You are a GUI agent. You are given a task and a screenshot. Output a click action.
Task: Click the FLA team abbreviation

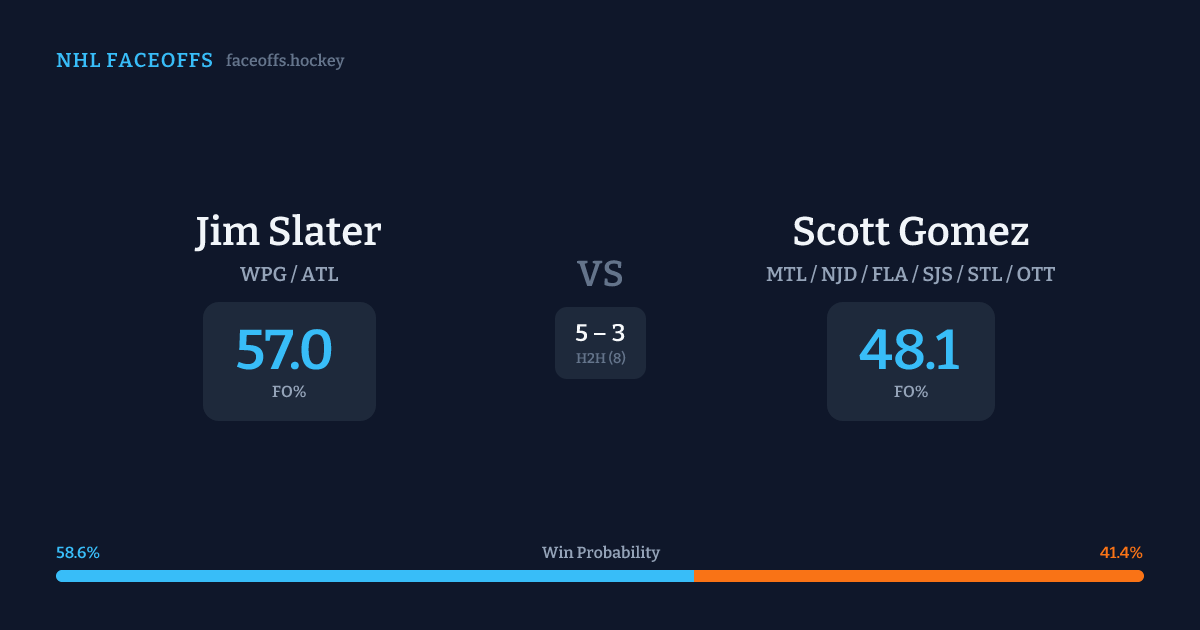[889, 274]
